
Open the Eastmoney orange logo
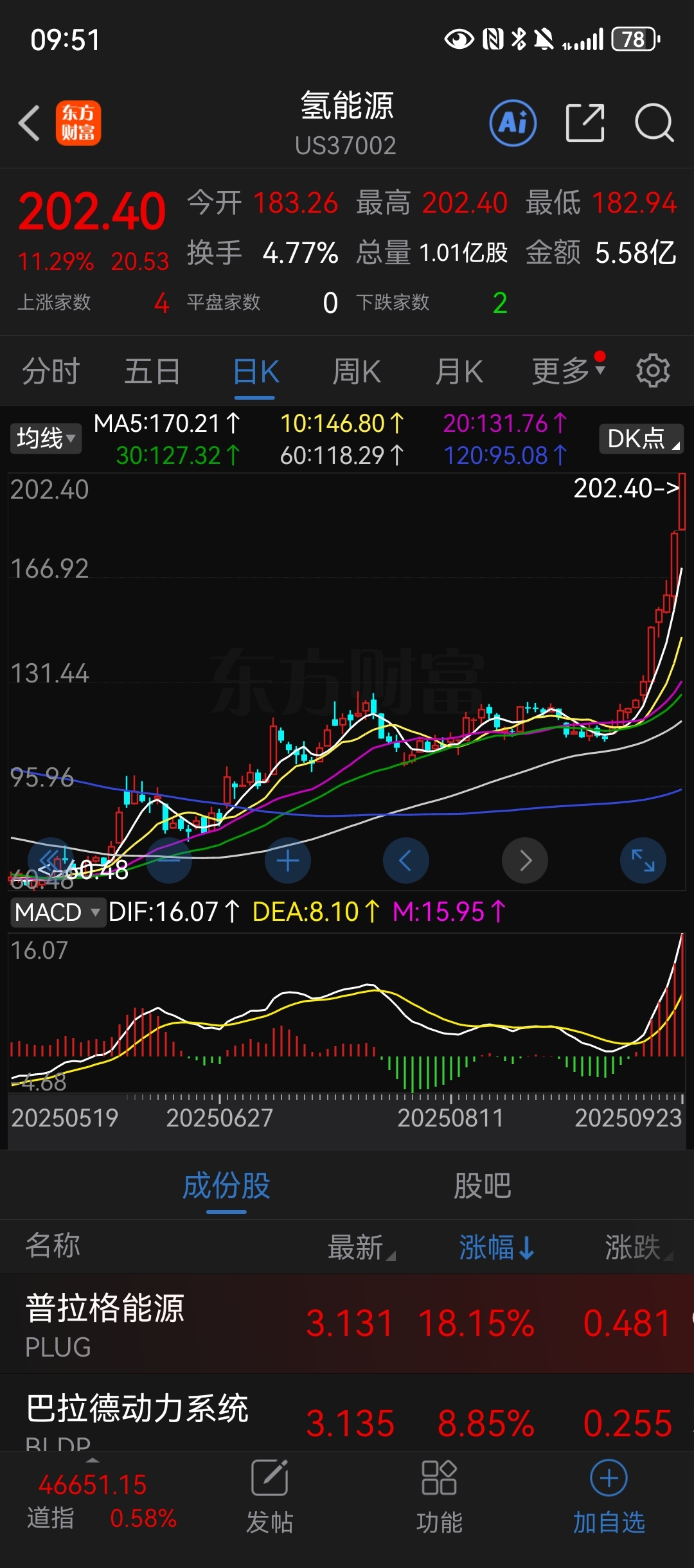[x=78, y=123]
